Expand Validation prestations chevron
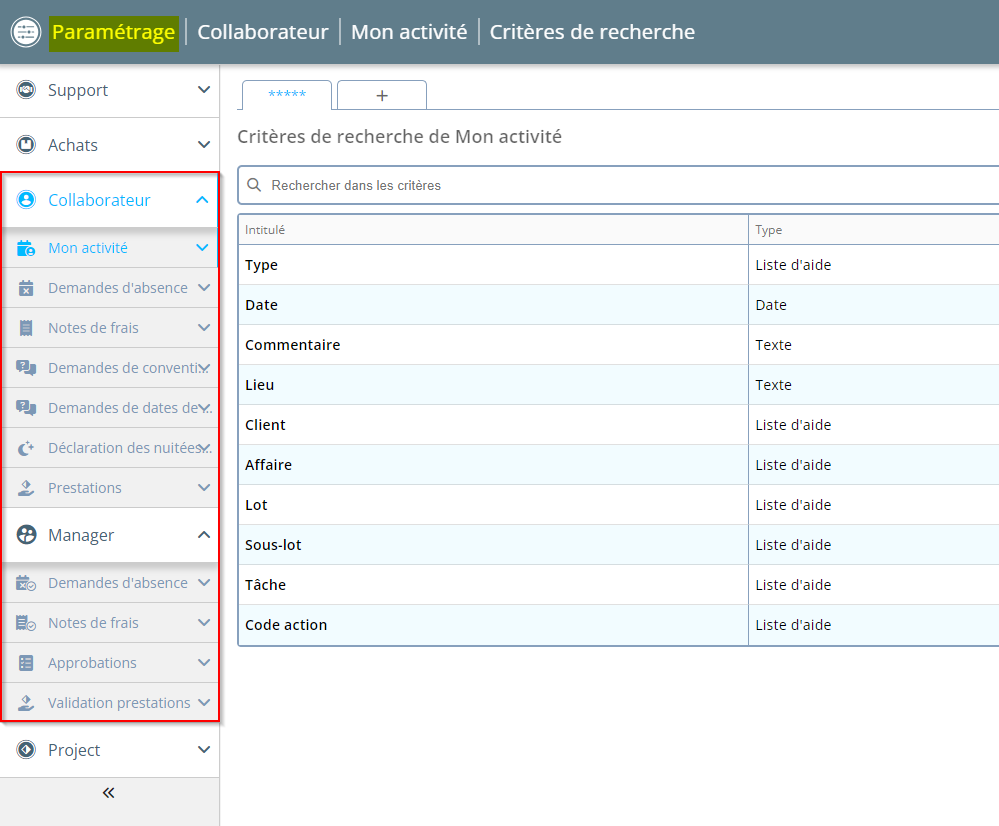The height and width of the screenshot is (826, 999). point(204,703)
